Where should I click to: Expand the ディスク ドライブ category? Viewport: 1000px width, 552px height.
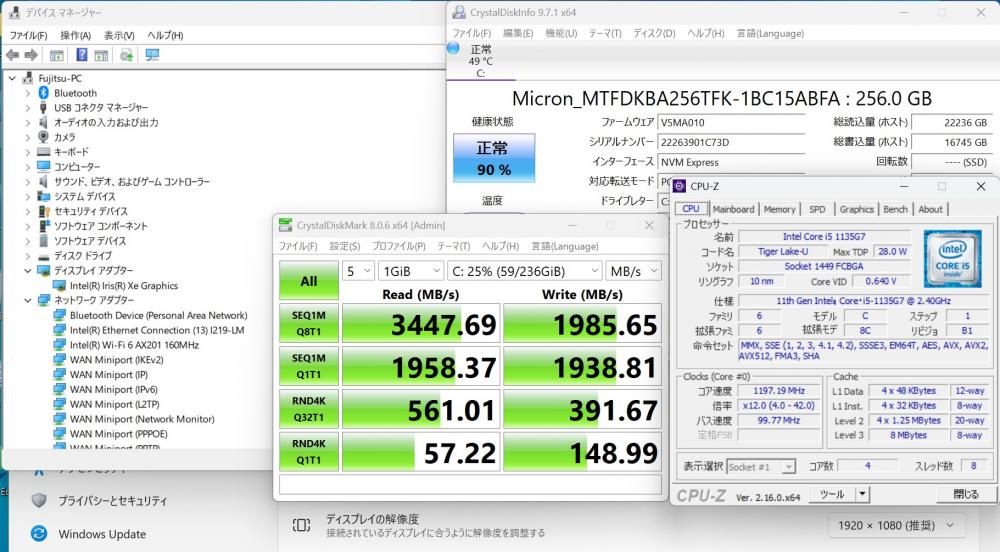[27, 256]
